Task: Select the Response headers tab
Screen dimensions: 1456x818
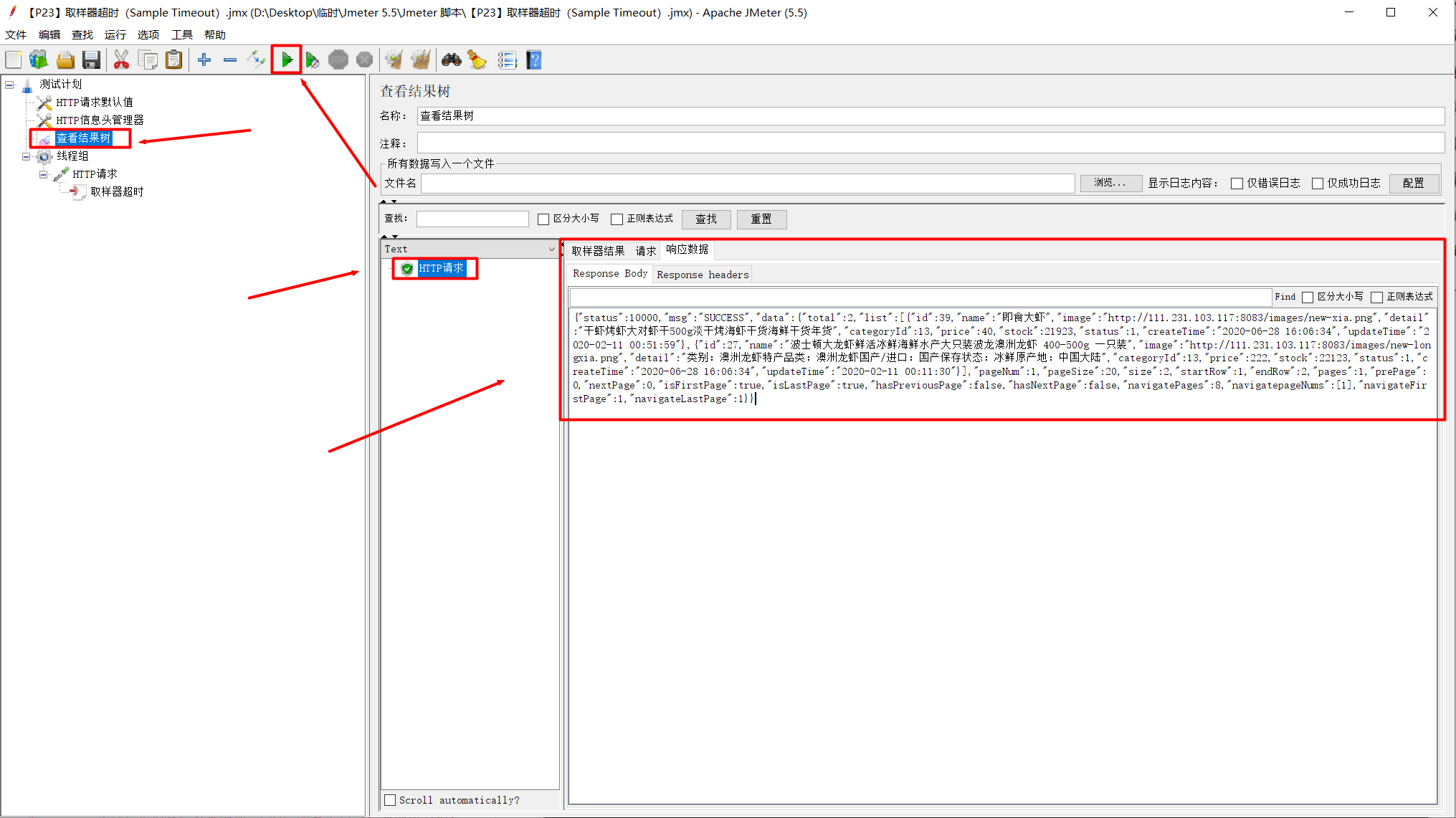Action: pyautogui.click(x=703, y=275)
